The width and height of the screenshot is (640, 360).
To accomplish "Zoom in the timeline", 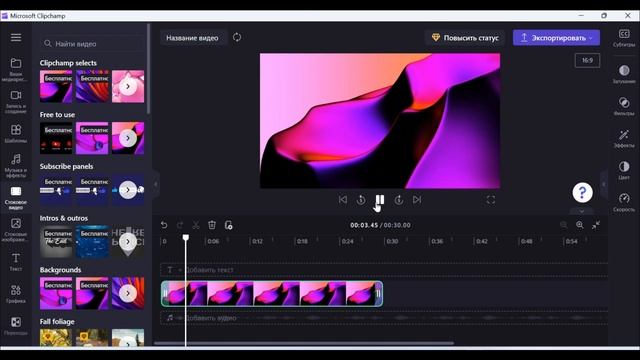I will coord(580,225).
